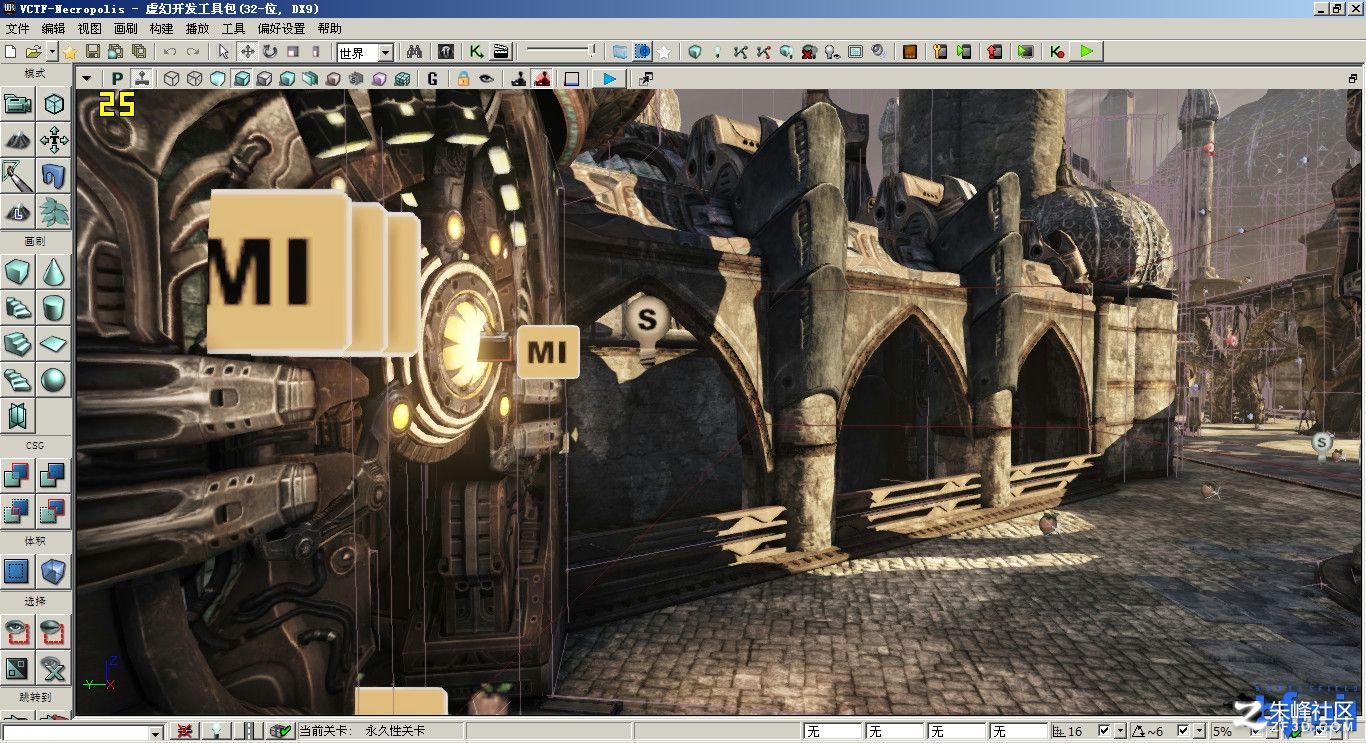This screenshot has height=743, width=1366.
Task: Click CSG Add icon
Action: click(17, 475)
